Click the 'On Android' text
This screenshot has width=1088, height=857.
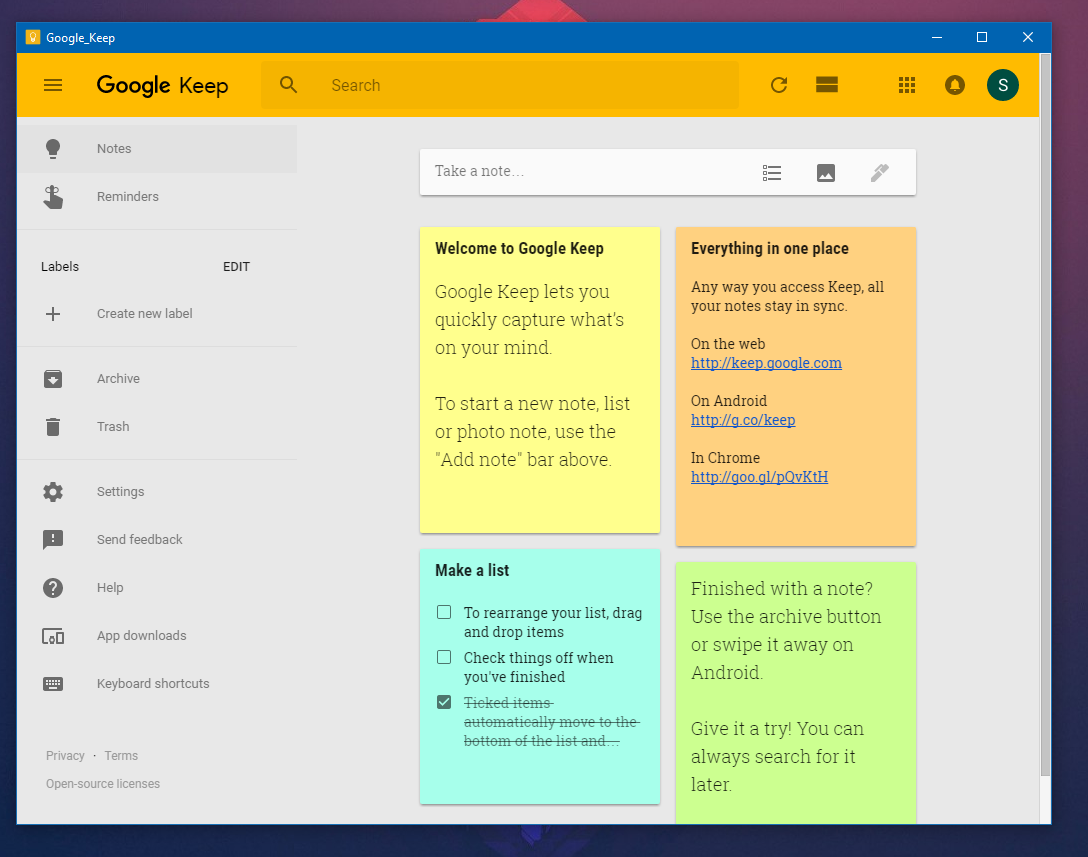[x=729, y=401]
